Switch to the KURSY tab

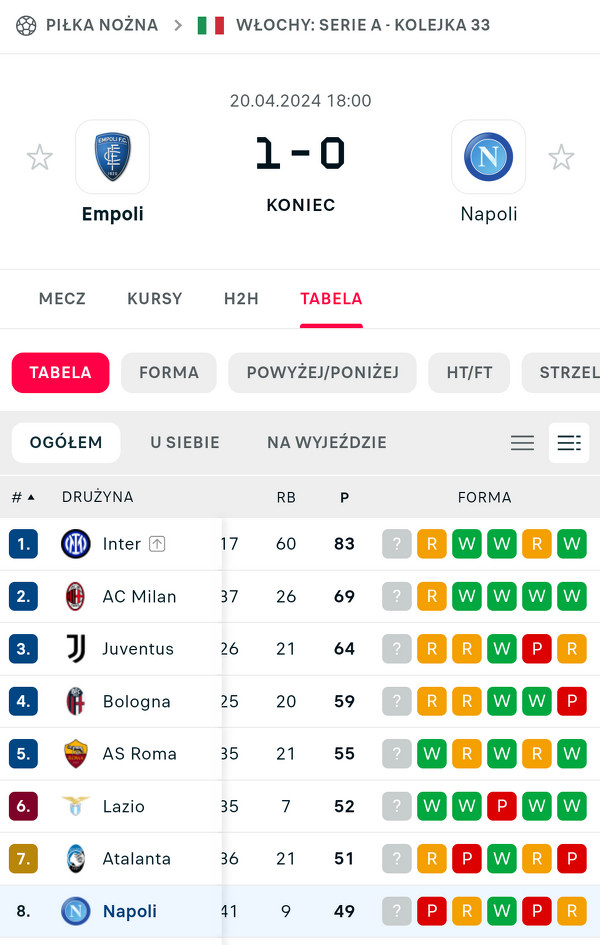pyautogui.click(x=155, y=298)
